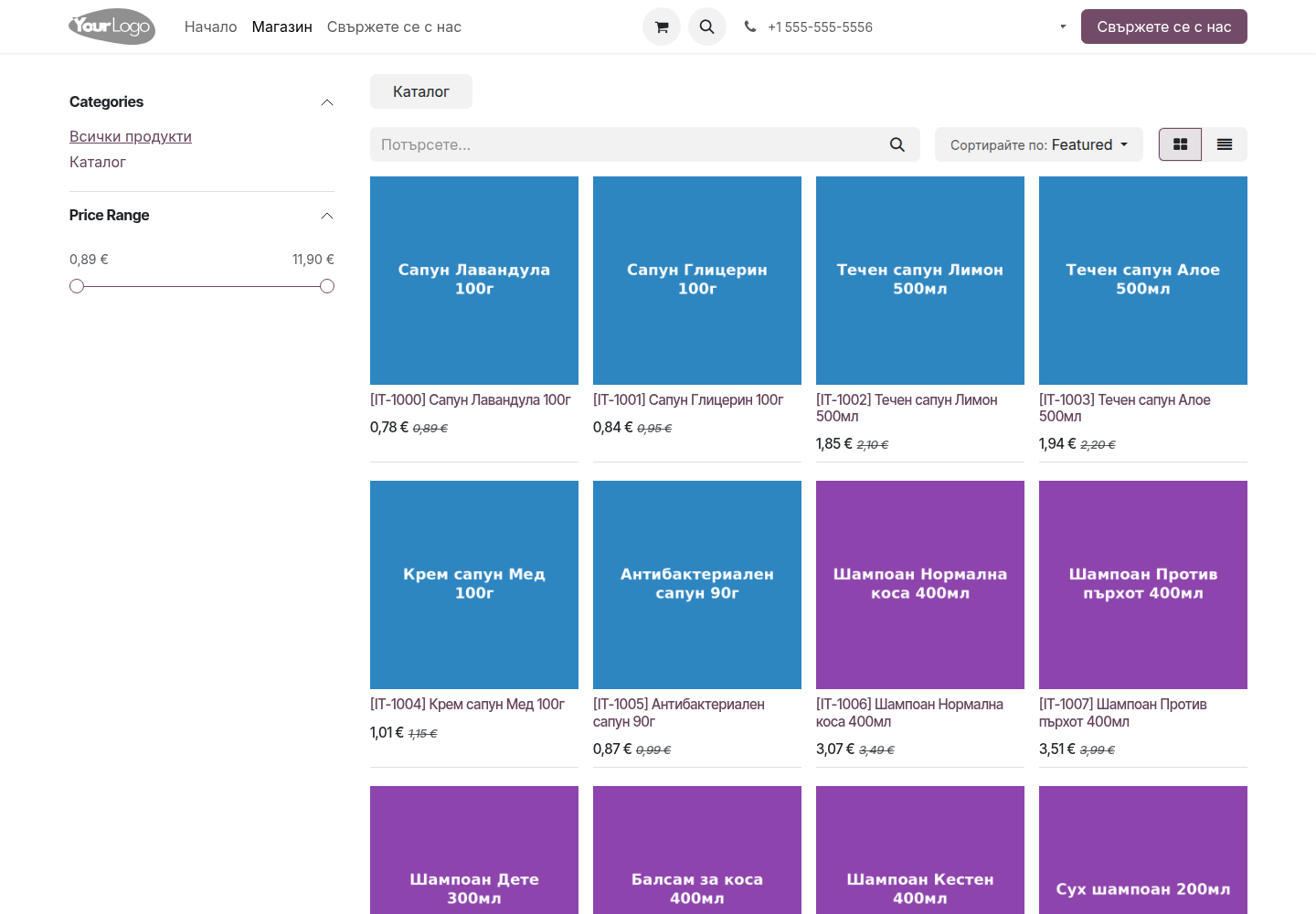Viewport: 1316px width, 914px height.
Task: Open Сапун Глицерин 100г product image
Action: tap(697, 281)
